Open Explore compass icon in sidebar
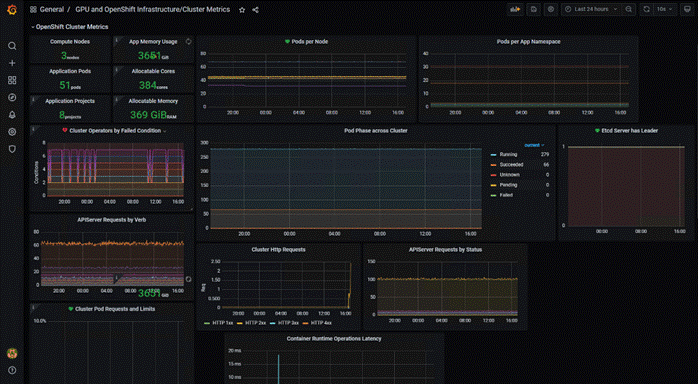698x384 pixels. pyautogui.click(x=12, y=97)
